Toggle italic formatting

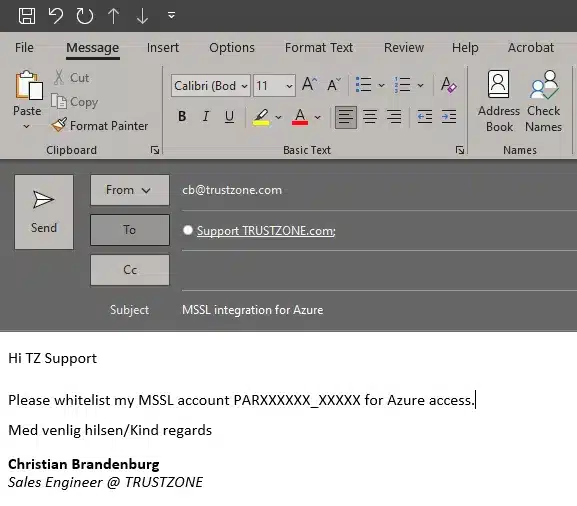click(x=206, y=116)
